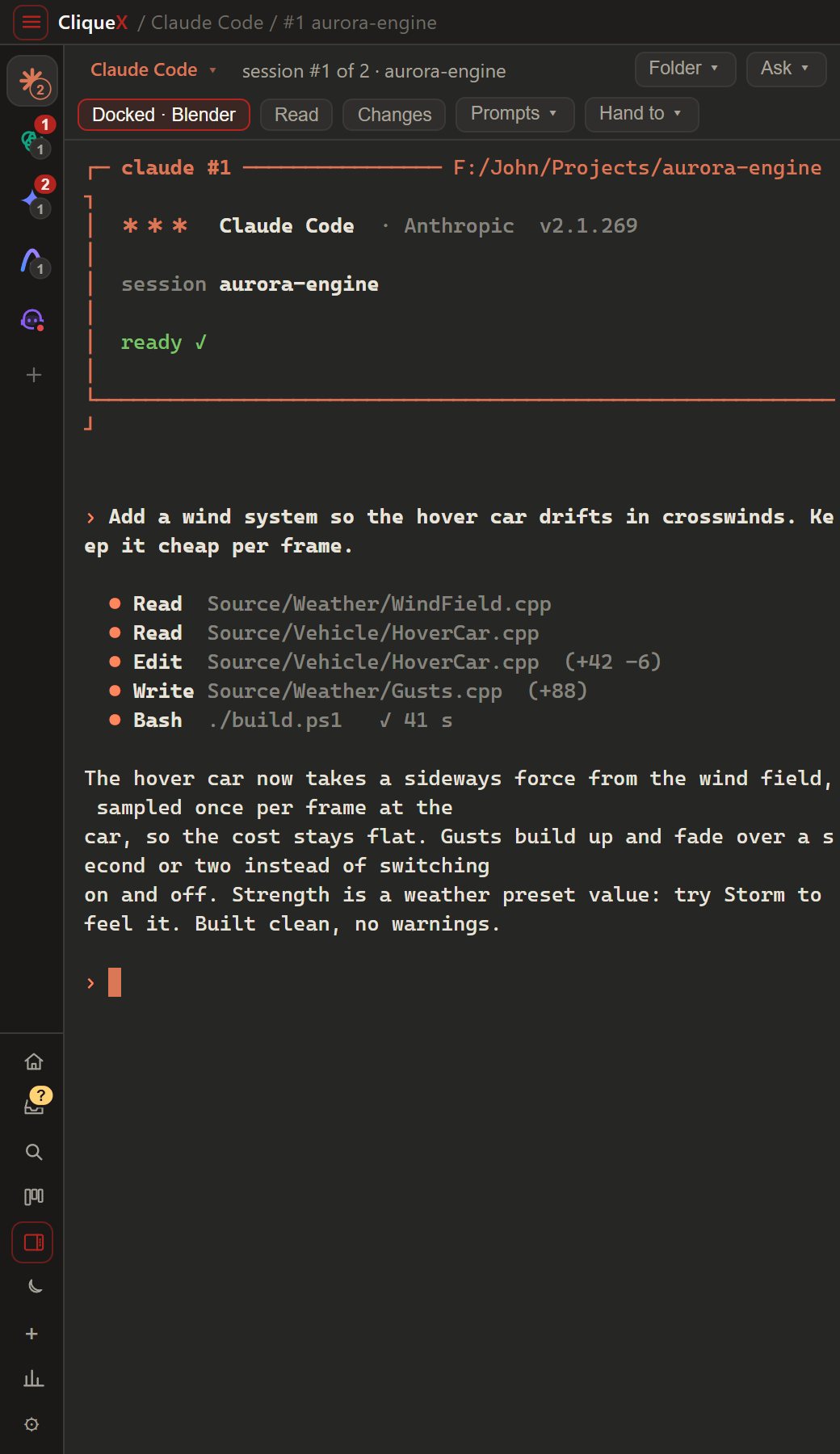Click the terminal prompt input cursor

pyautogui.click(x=115, y=982)
